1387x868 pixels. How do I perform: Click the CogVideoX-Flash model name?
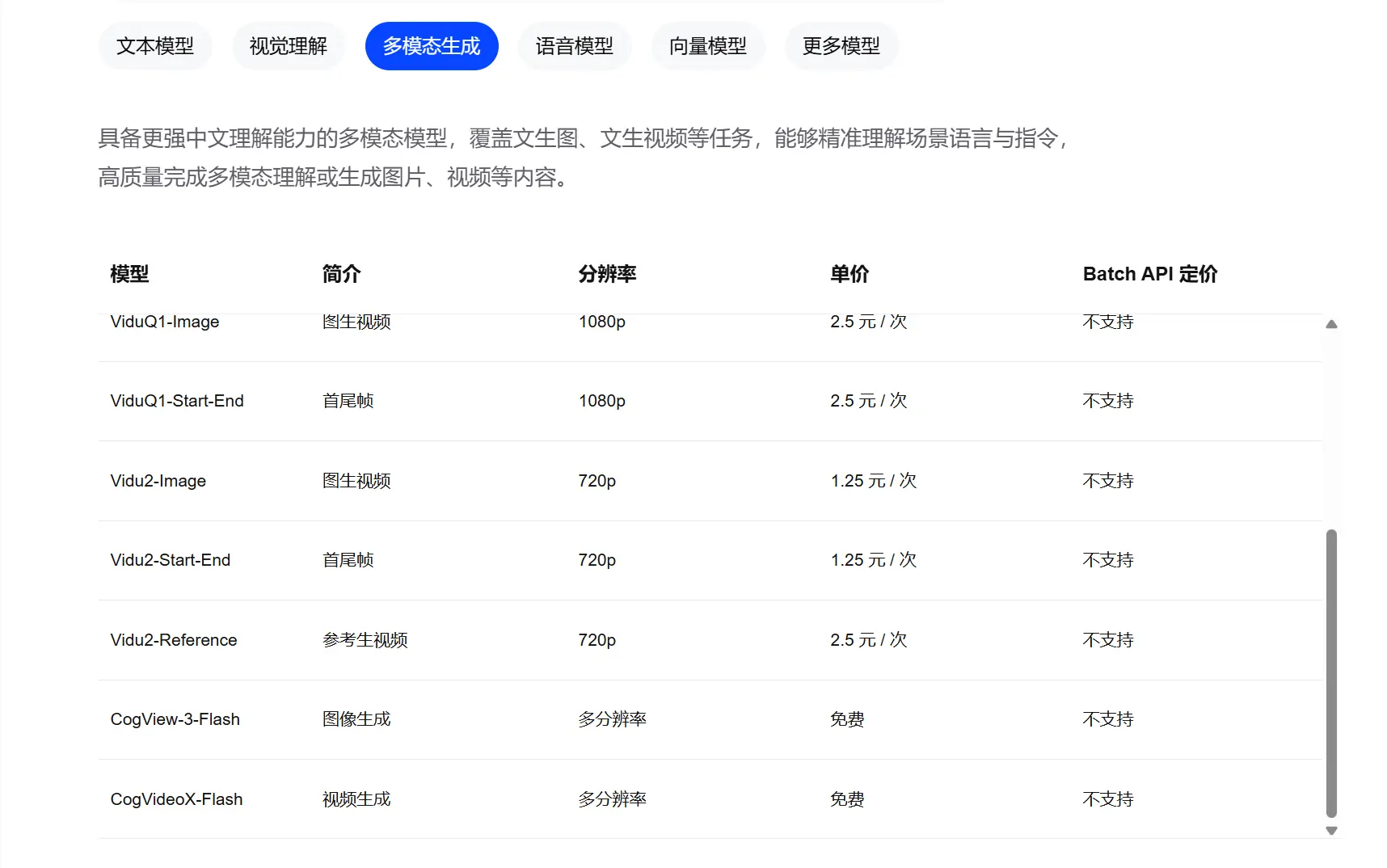click(176, 799)
